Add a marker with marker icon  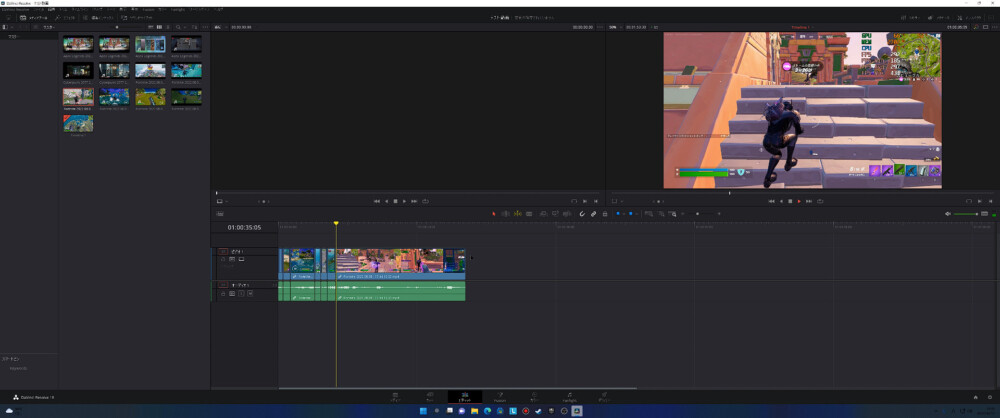[631, 214]
